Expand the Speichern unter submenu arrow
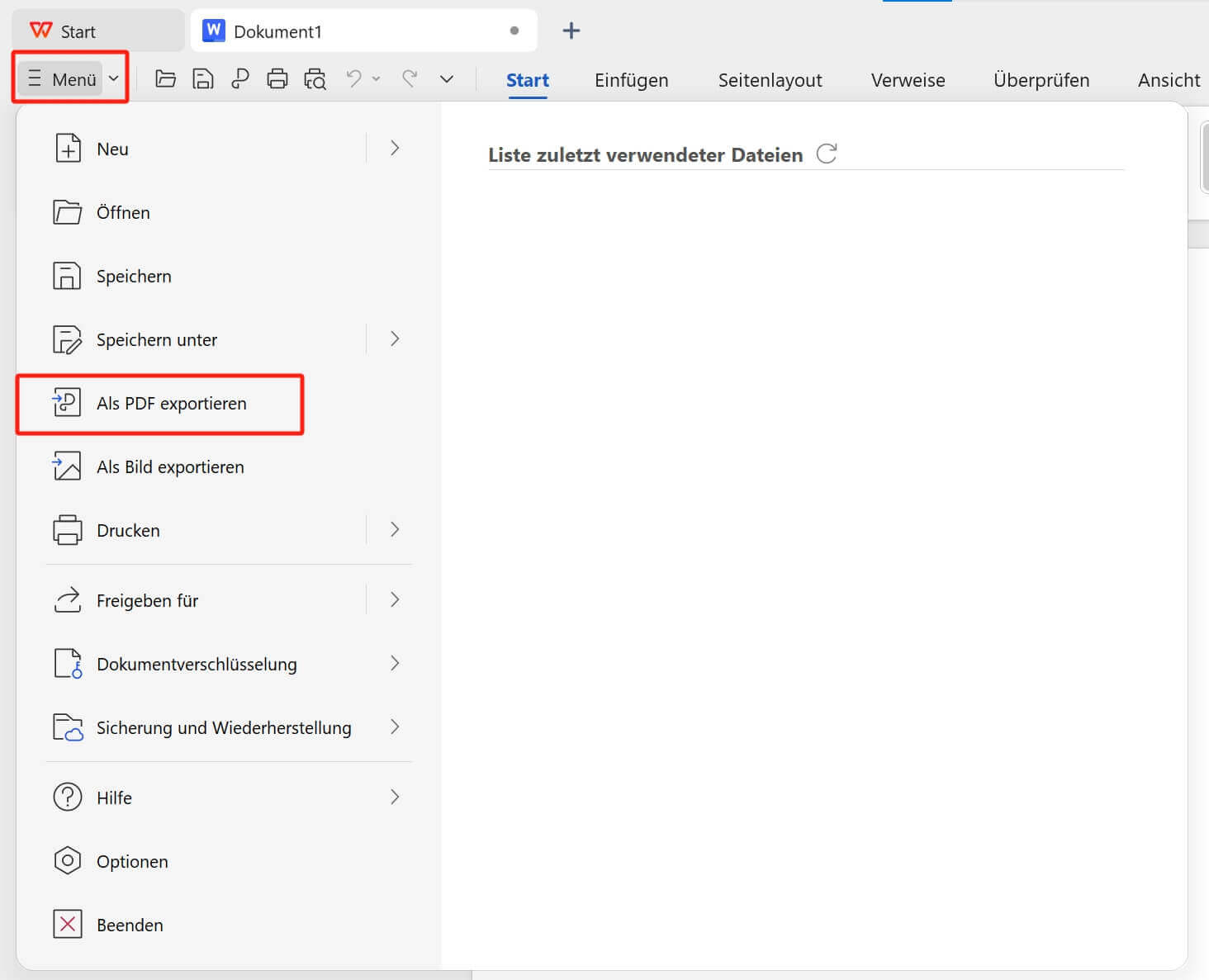1209x980 pixels. coord(394,339)
